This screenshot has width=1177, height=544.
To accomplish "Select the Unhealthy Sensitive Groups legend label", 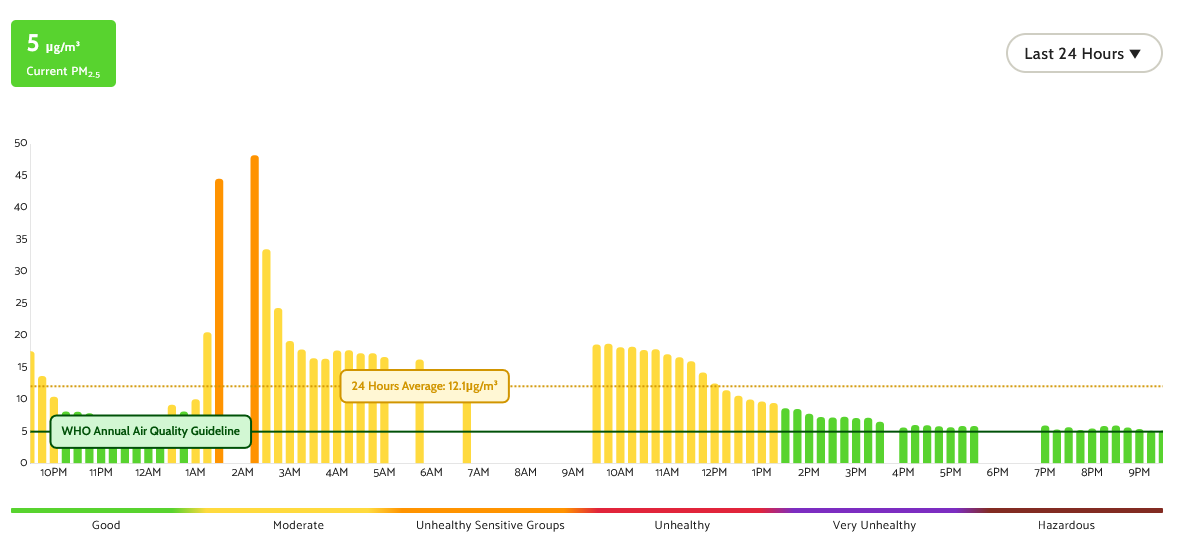I will pyautogui.click(x=490, y=525).
